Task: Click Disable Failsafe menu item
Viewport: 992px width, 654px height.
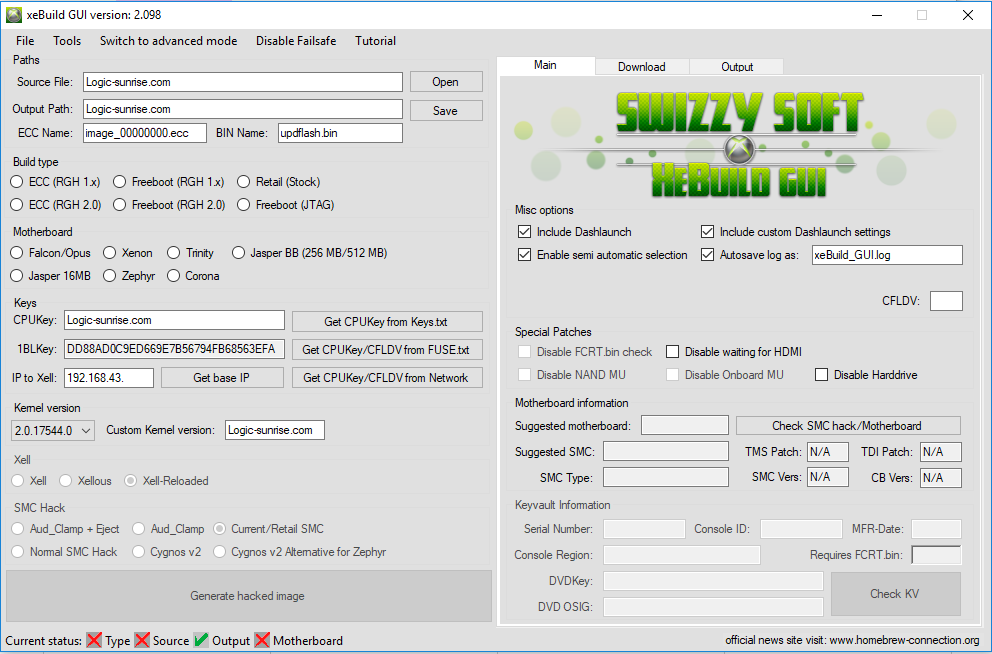Action: click(296, 41)
